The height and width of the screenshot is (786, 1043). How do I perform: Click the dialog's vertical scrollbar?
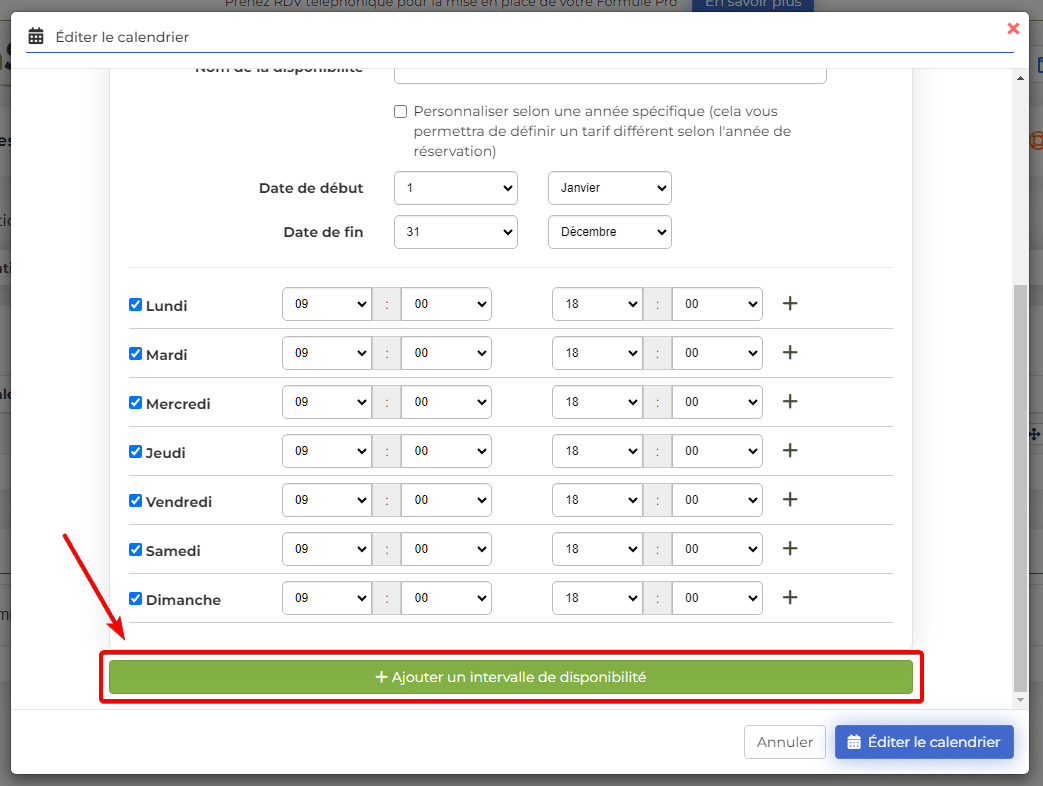(x=1019, y=480)
